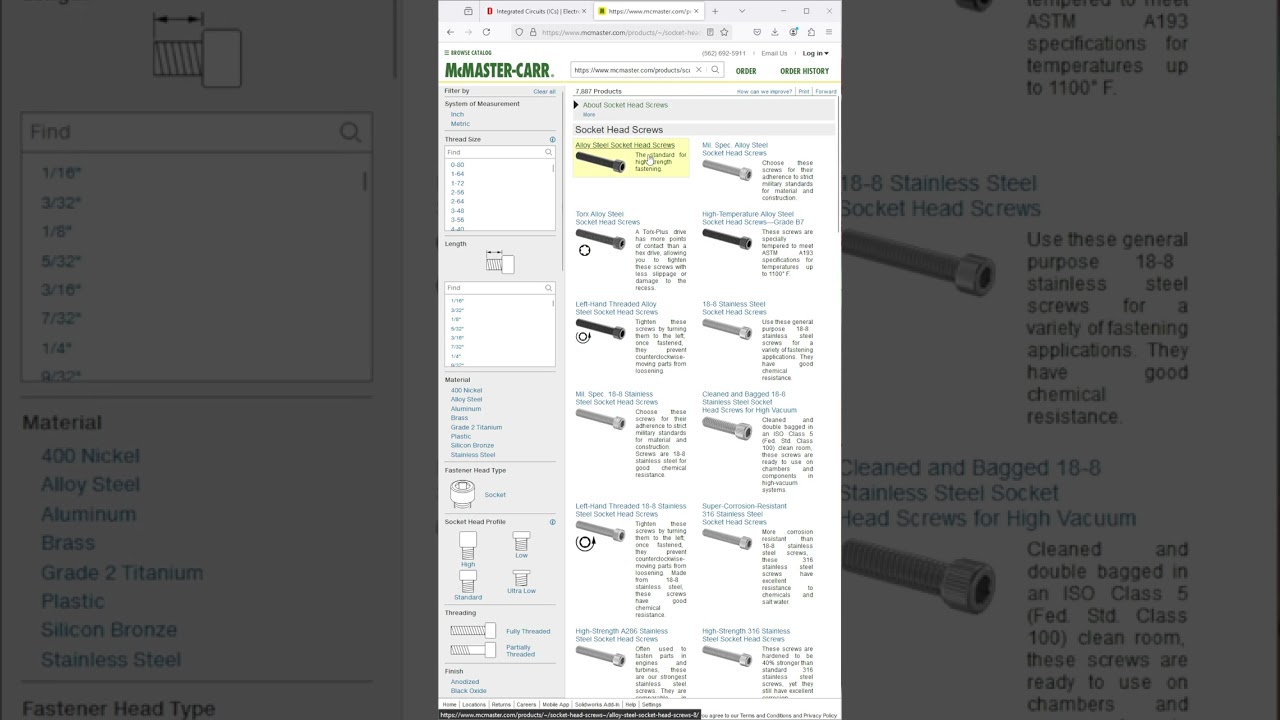Select Partially Threaded screw icon
The width and height of the screenshot is (1280, 720).
point(473,650)
